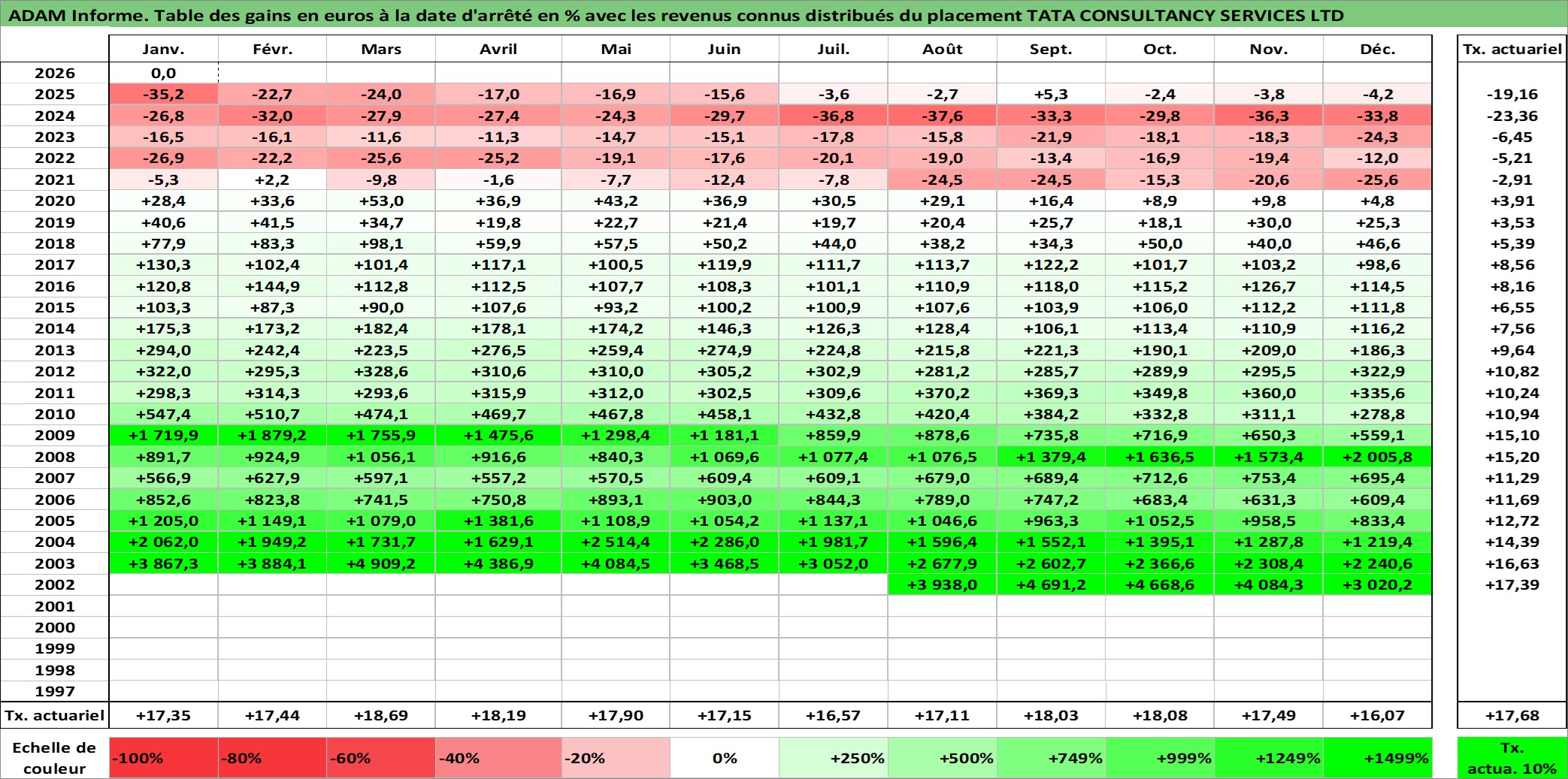The height and width of the screenshot is (779, 1568).
Task: Click the top-right Tx. actuariel column header
Action: (x=1512, y=49)
